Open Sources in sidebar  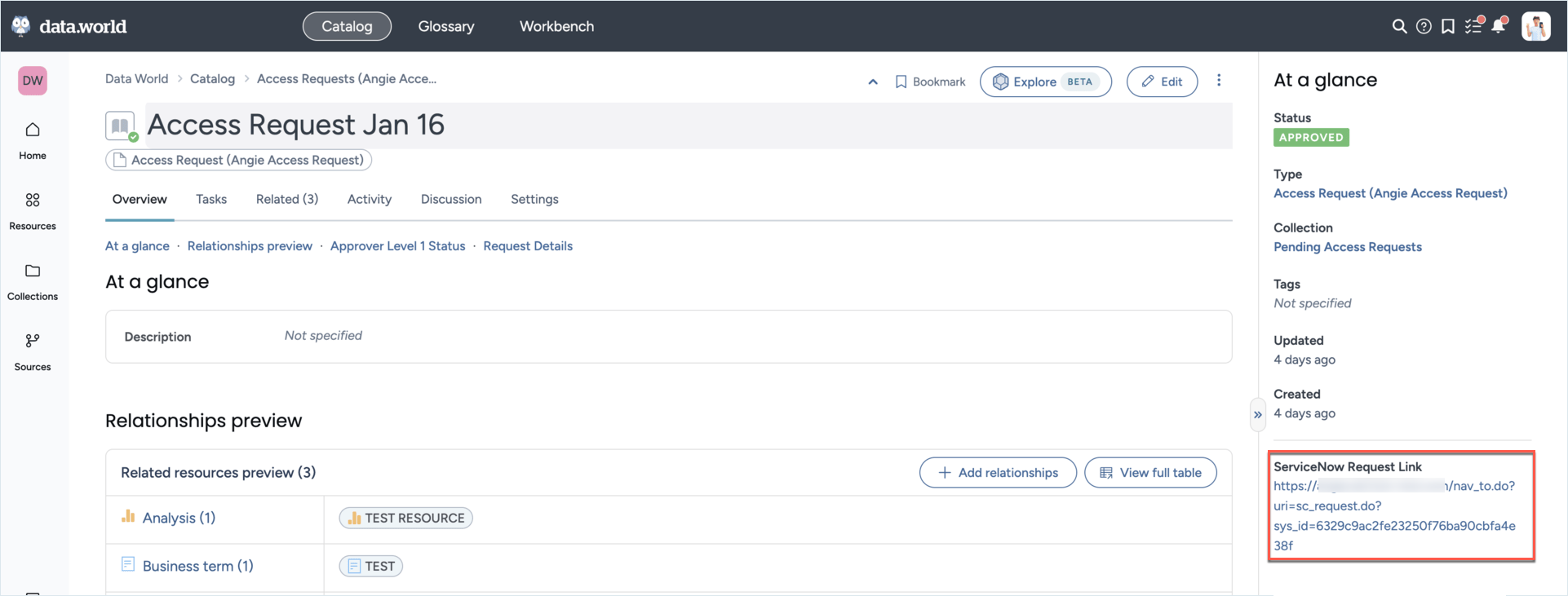[33, 351]
